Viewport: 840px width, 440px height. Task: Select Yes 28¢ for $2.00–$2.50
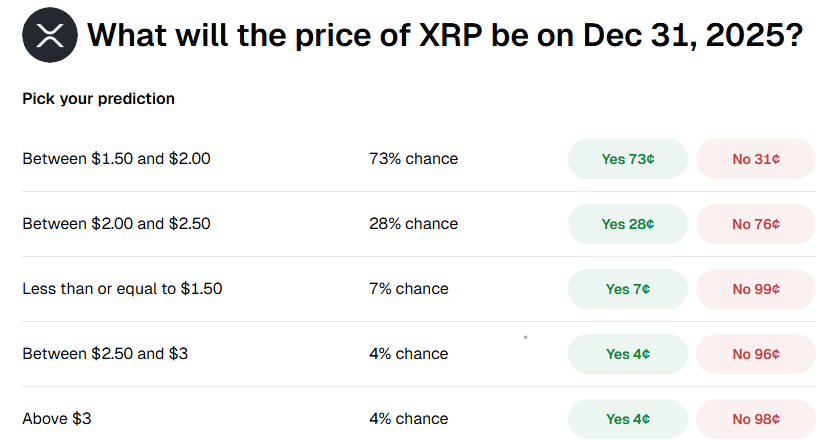(628, 224)
